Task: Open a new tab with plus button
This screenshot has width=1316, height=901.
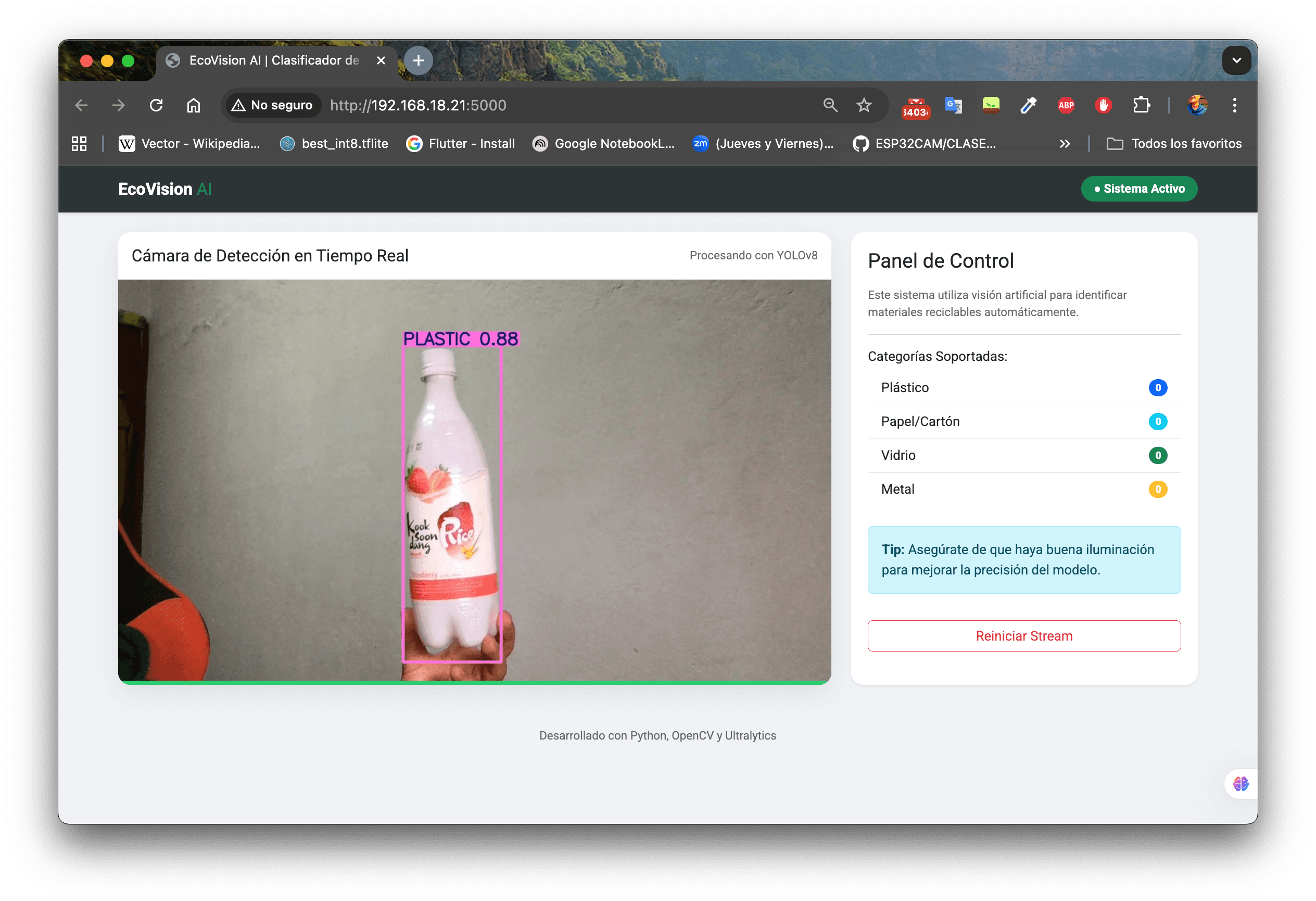Action: coord(419,60)
